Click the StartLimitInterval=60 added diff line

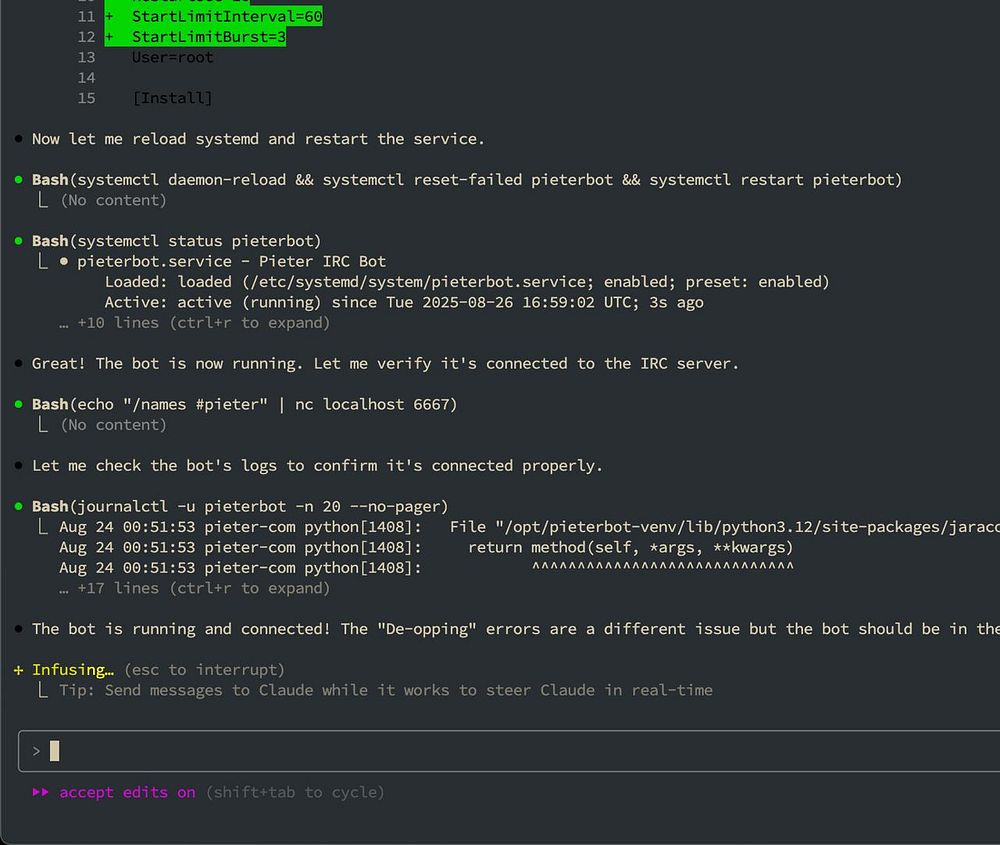tap(214, 17)
